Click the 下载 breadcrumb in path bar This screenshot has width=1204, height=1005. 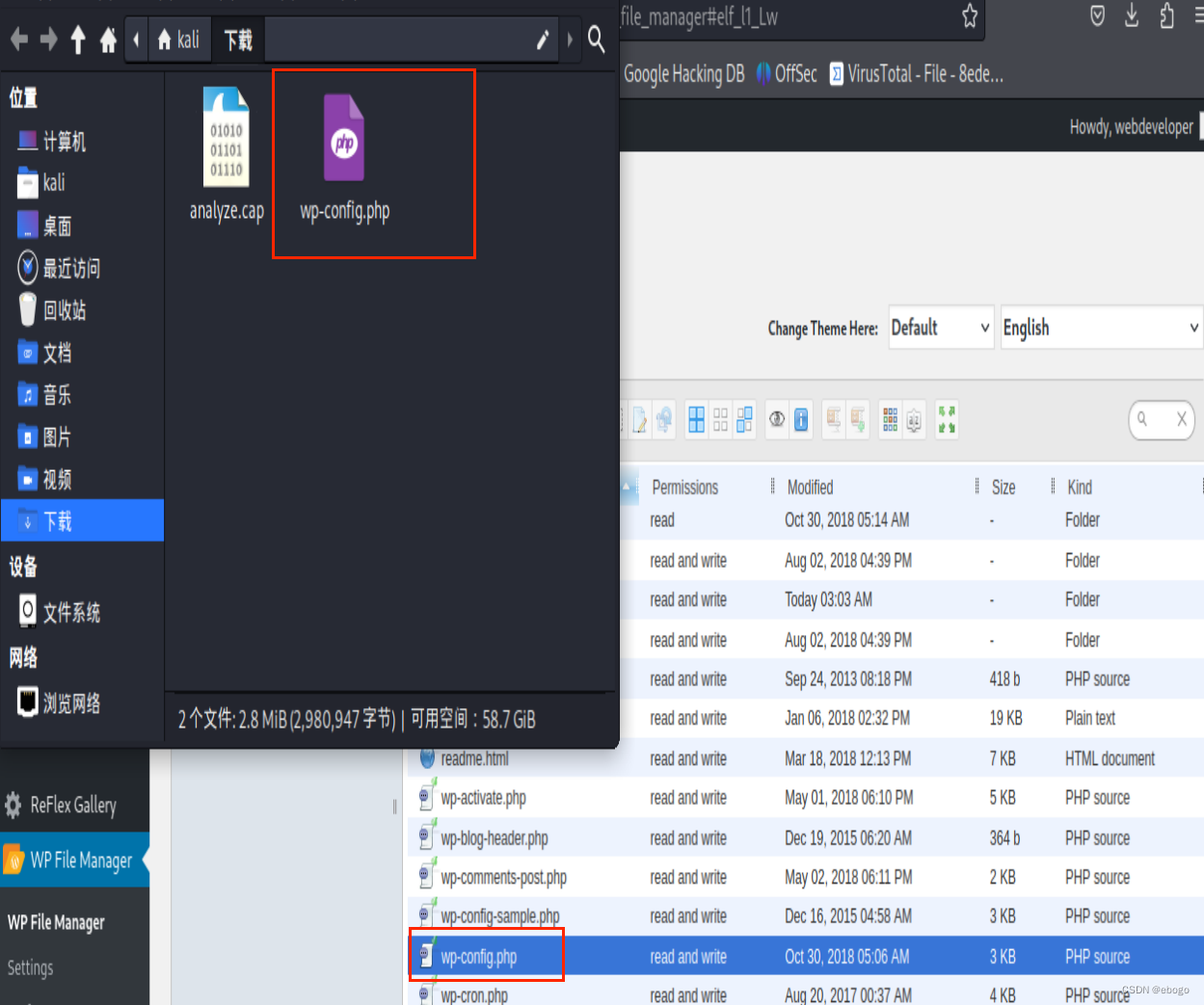(238, 40)
